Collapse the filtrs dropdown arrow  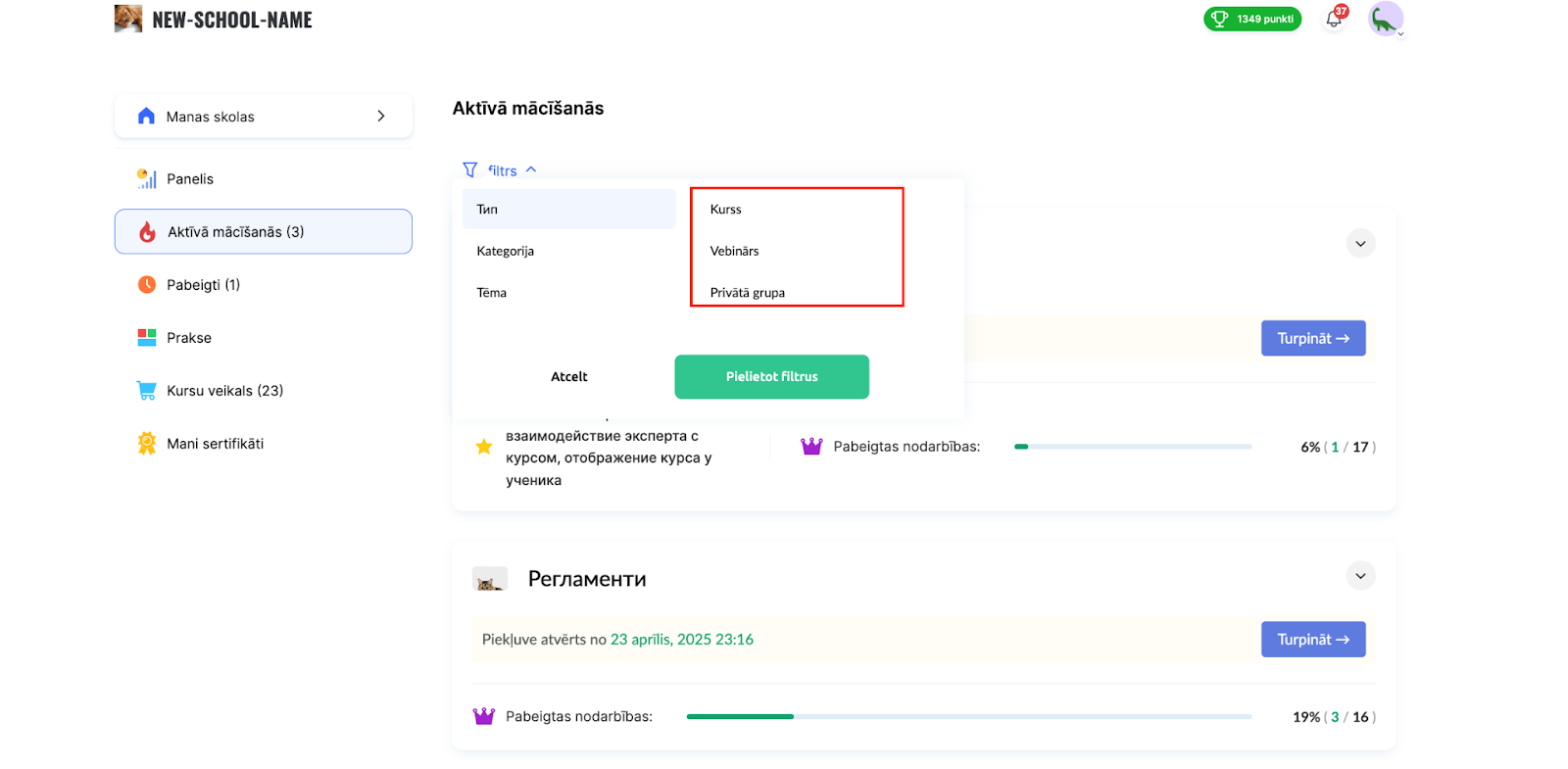click(531, 169)
